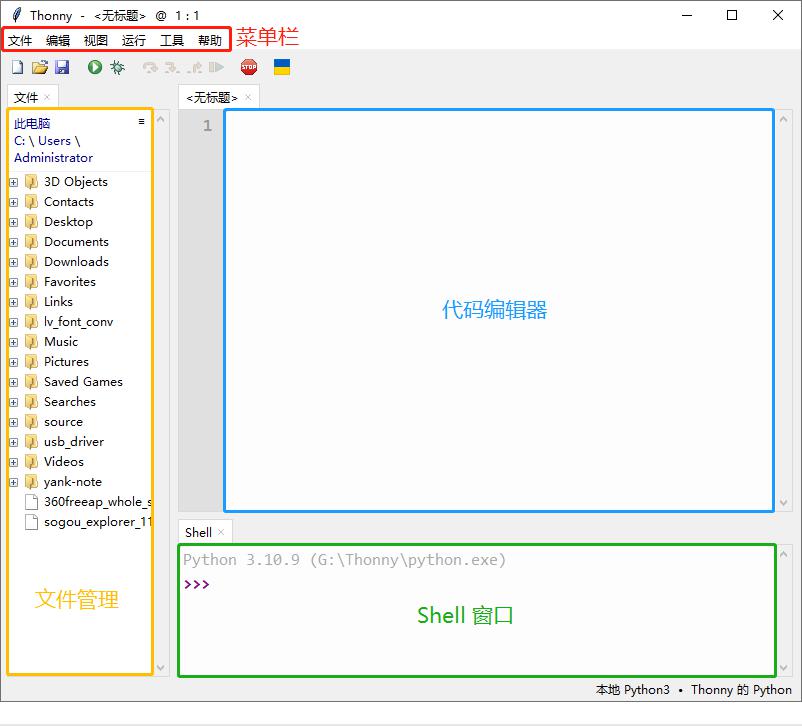This screenshot has height=726, width=802.
Task: Close the <无标题> editor tab
Action: (x=248, y=97)
